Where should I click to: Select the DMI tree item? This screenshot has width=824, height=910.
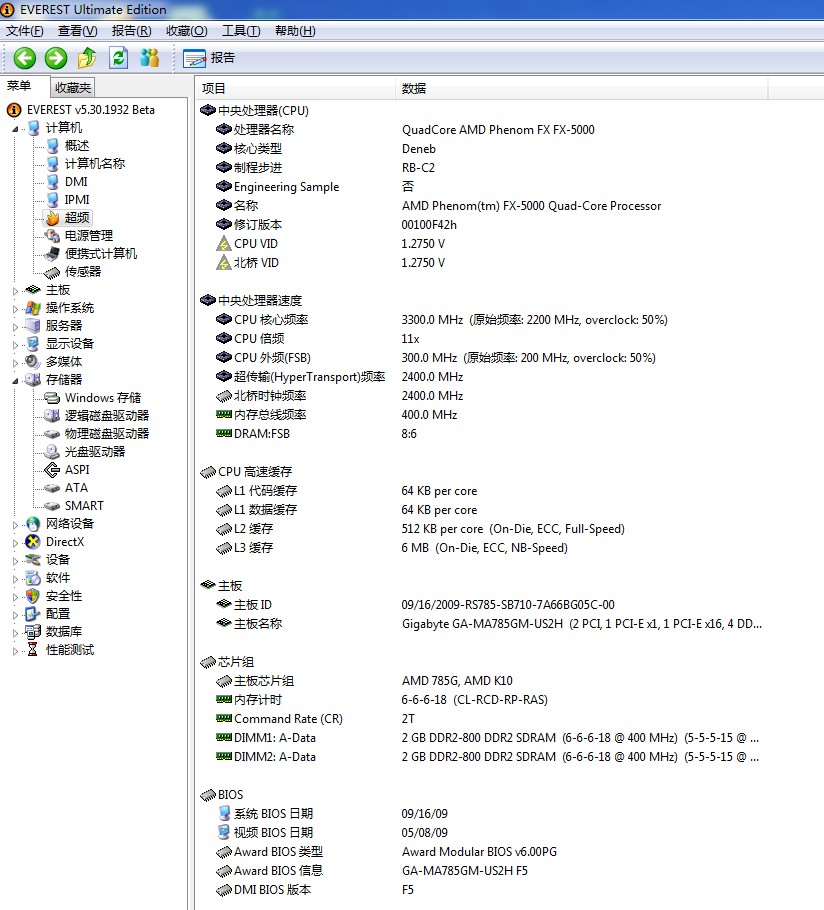76,182
